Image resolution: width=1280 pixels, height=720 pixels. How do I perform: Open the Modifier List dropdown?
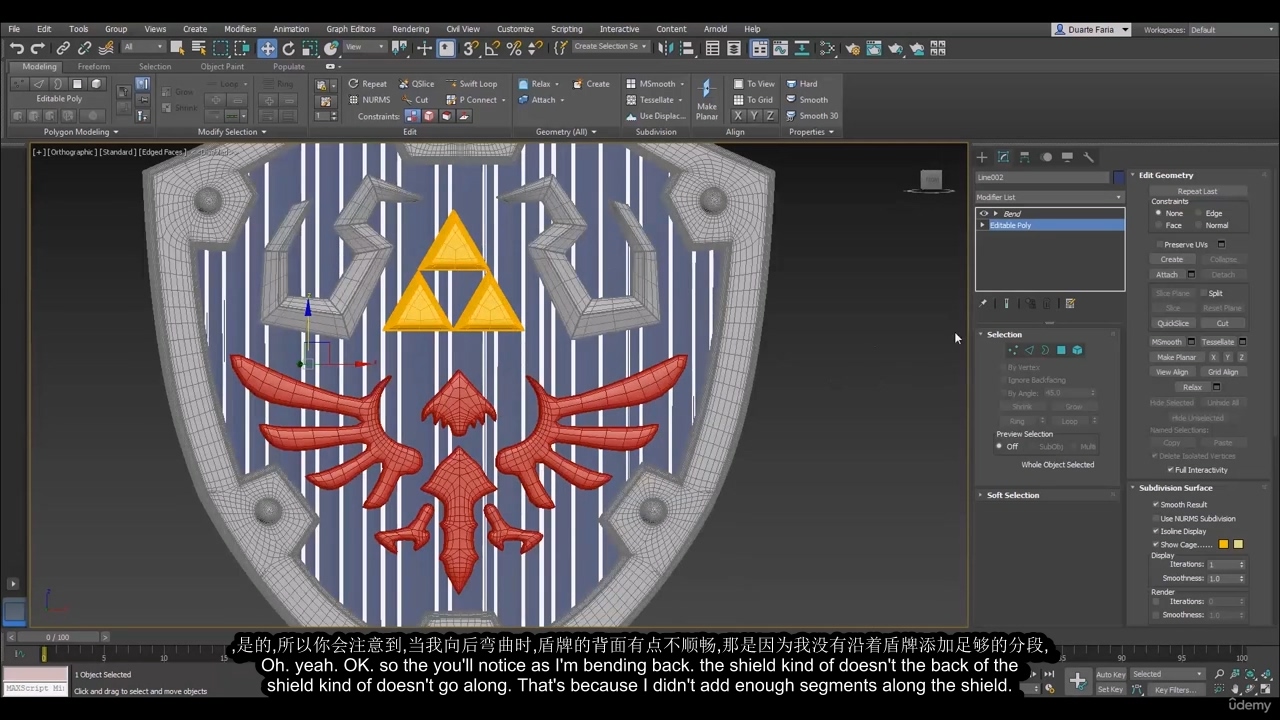(x=1049, y=197)
